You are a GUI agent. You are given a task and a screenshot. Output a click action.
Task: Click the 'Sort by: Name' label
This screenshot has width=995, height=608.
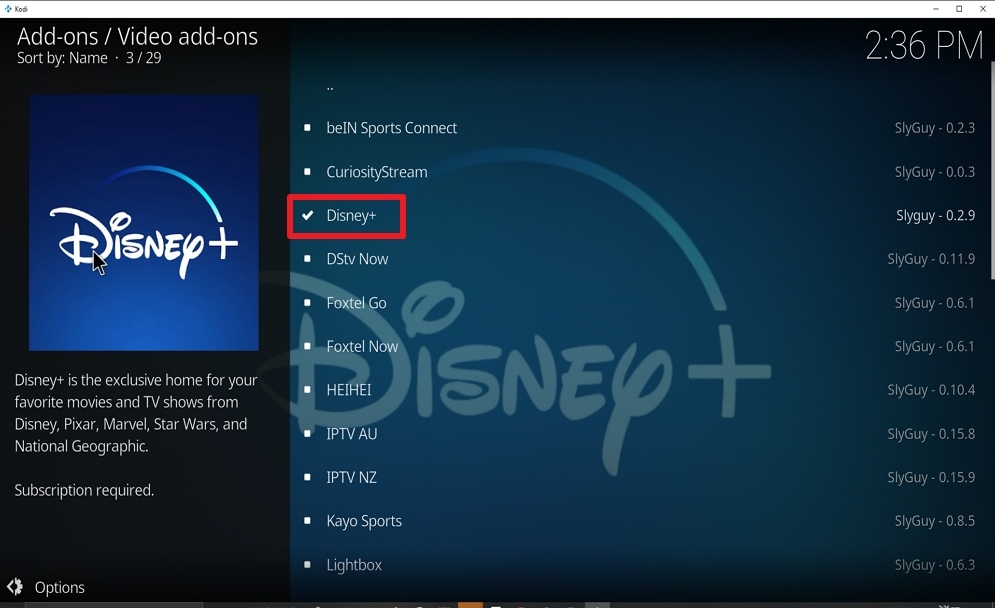tap(62, 58)
